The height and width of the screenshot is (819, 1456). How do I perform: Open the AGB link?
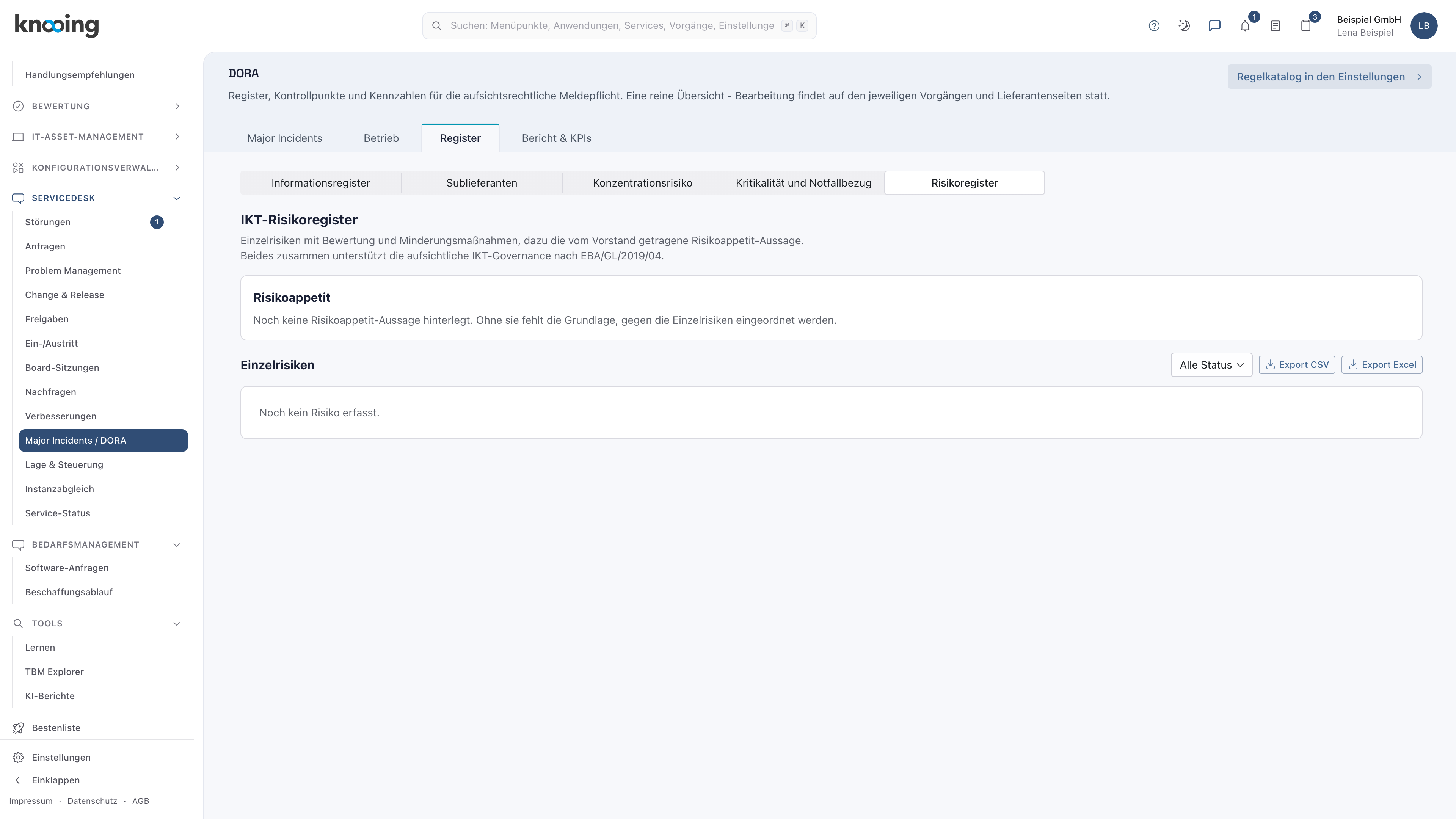141,801
